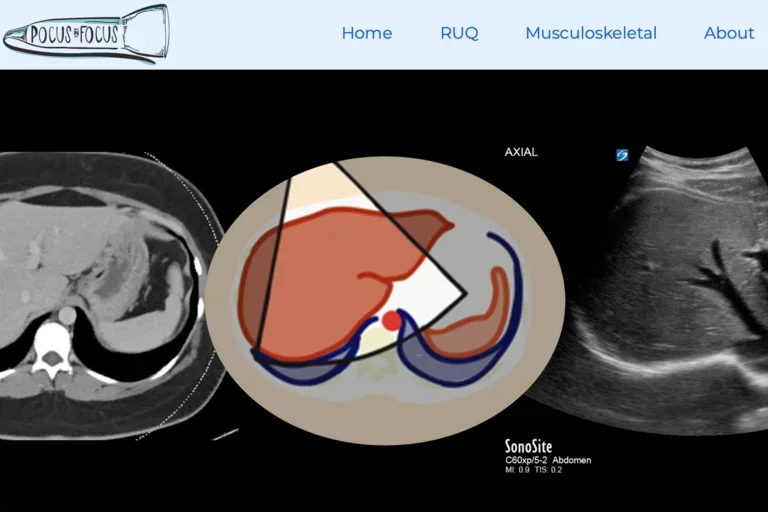Click the MI: 0.9 TIS: 0.2 text
The image size is (768, 512).
pos(533,470)
